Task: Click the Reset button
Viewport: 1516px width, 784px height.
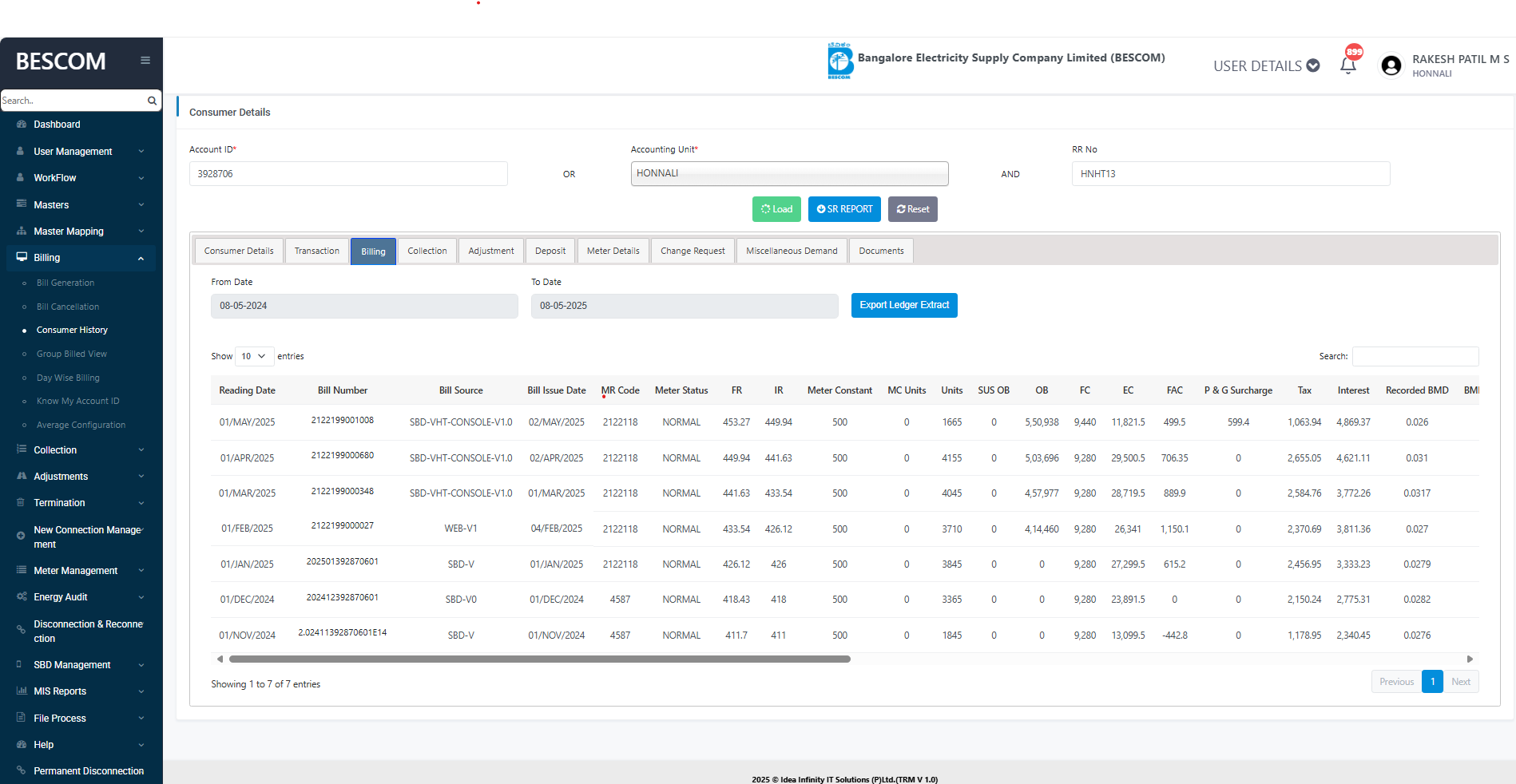Action: [x=913, y=209]
